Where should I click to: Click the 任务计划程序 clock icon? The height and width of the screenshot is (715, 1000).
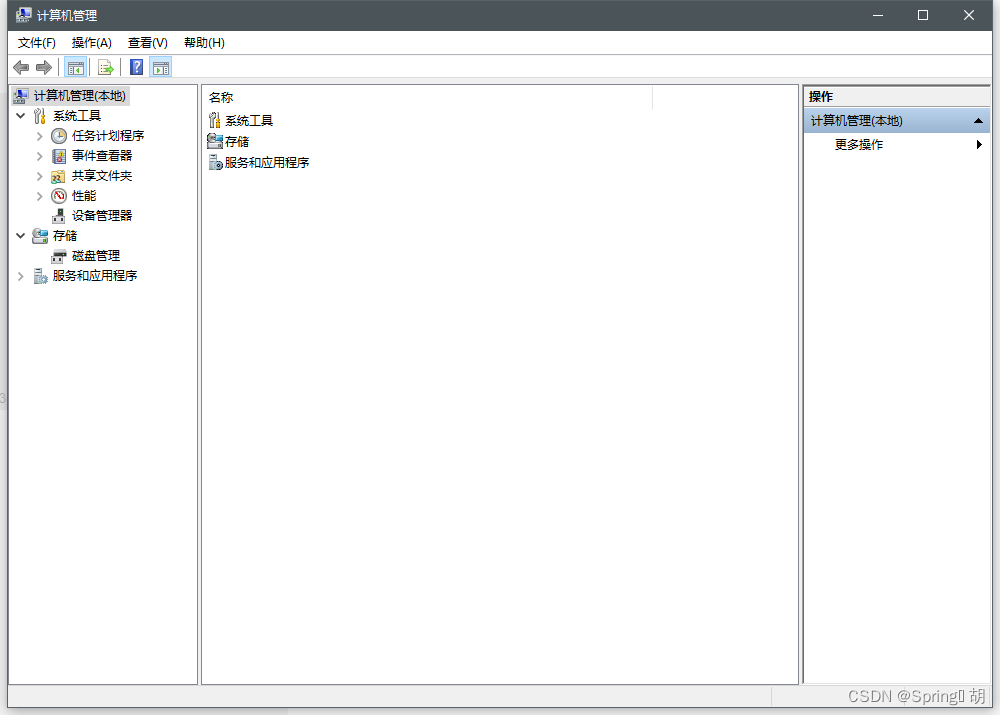(59, 136)
